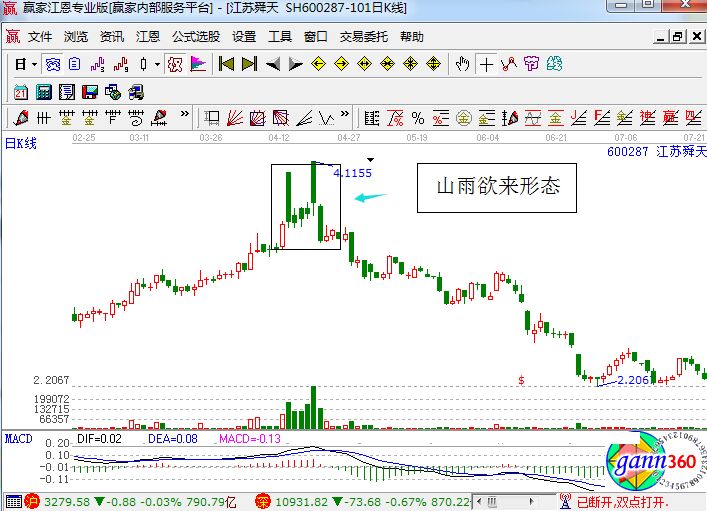Open the 公式选股 menu
Viewport: 707px width, 511px height.
(x=195, y=37)
